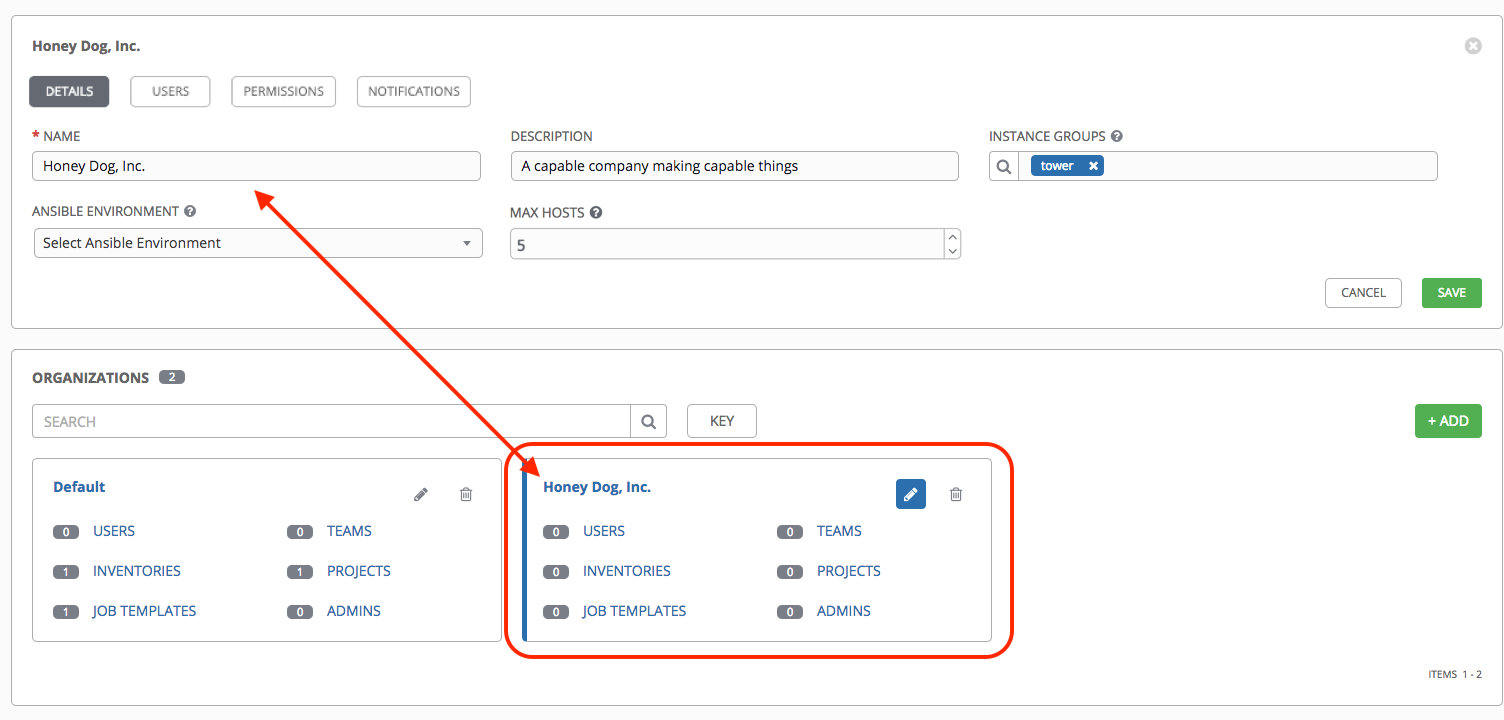Click the Ansible Environment help icon
Viewport: 1504px width, 720px height.
pos(190,212)
